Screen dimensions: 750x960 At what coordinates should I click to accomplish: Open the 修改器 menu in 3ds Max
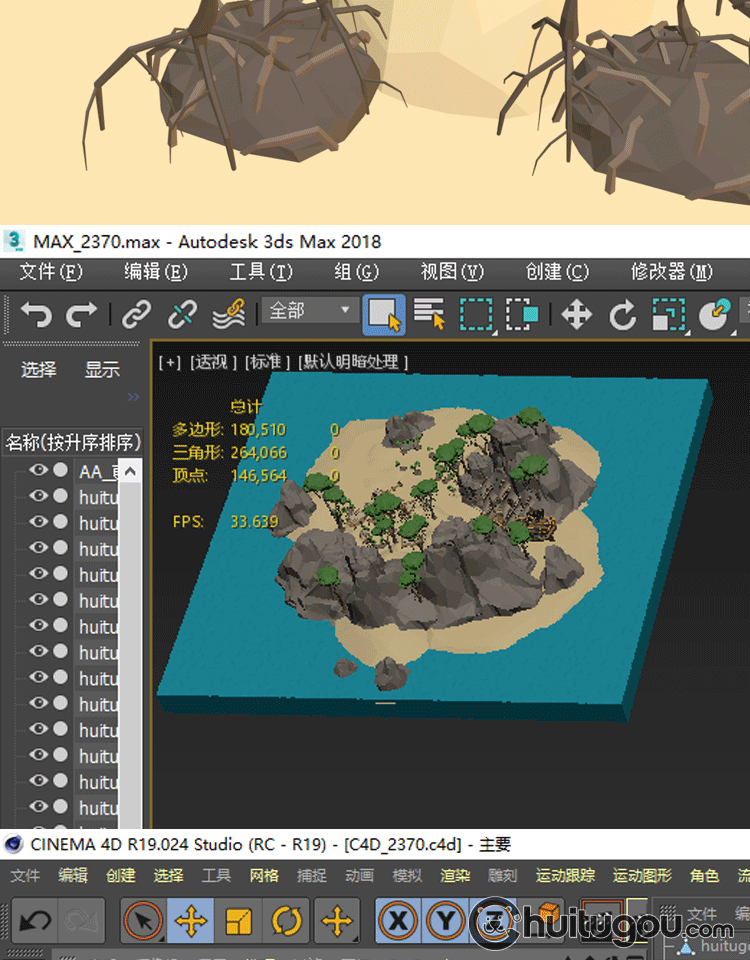(x=671, y=272)
